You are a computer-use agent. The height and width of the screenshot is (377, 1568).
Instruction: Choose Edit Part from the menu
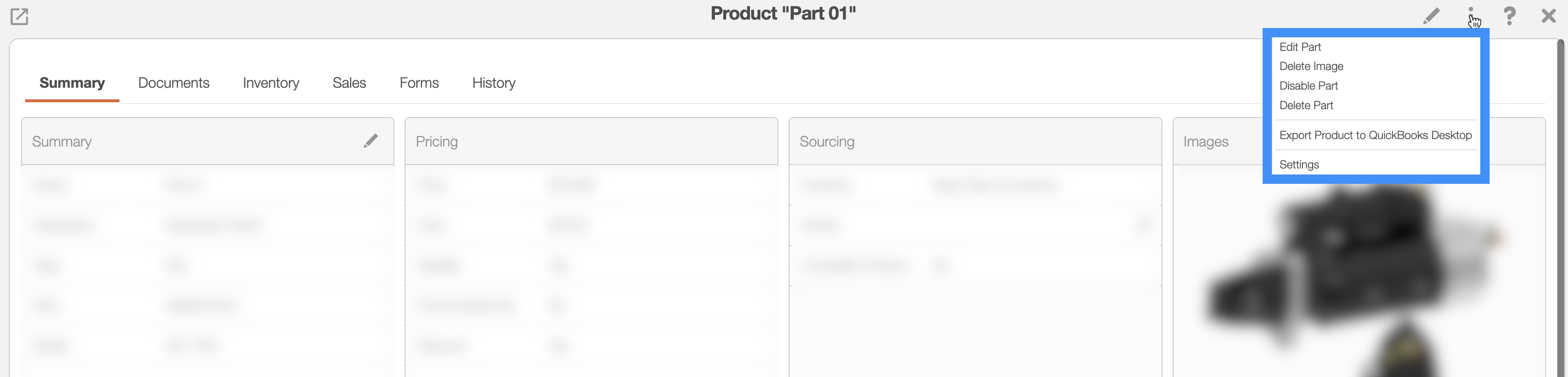coord(1300,47)
